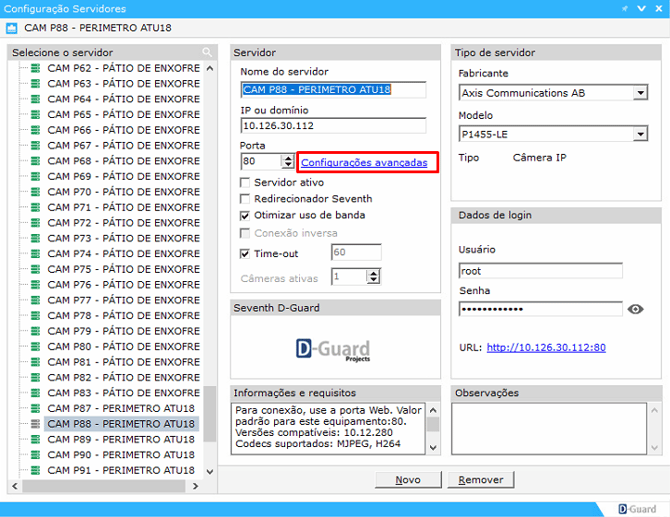Click the server icon next to CAM P91
The height and width of the screenshot is (517, 670).
point(36,470)
